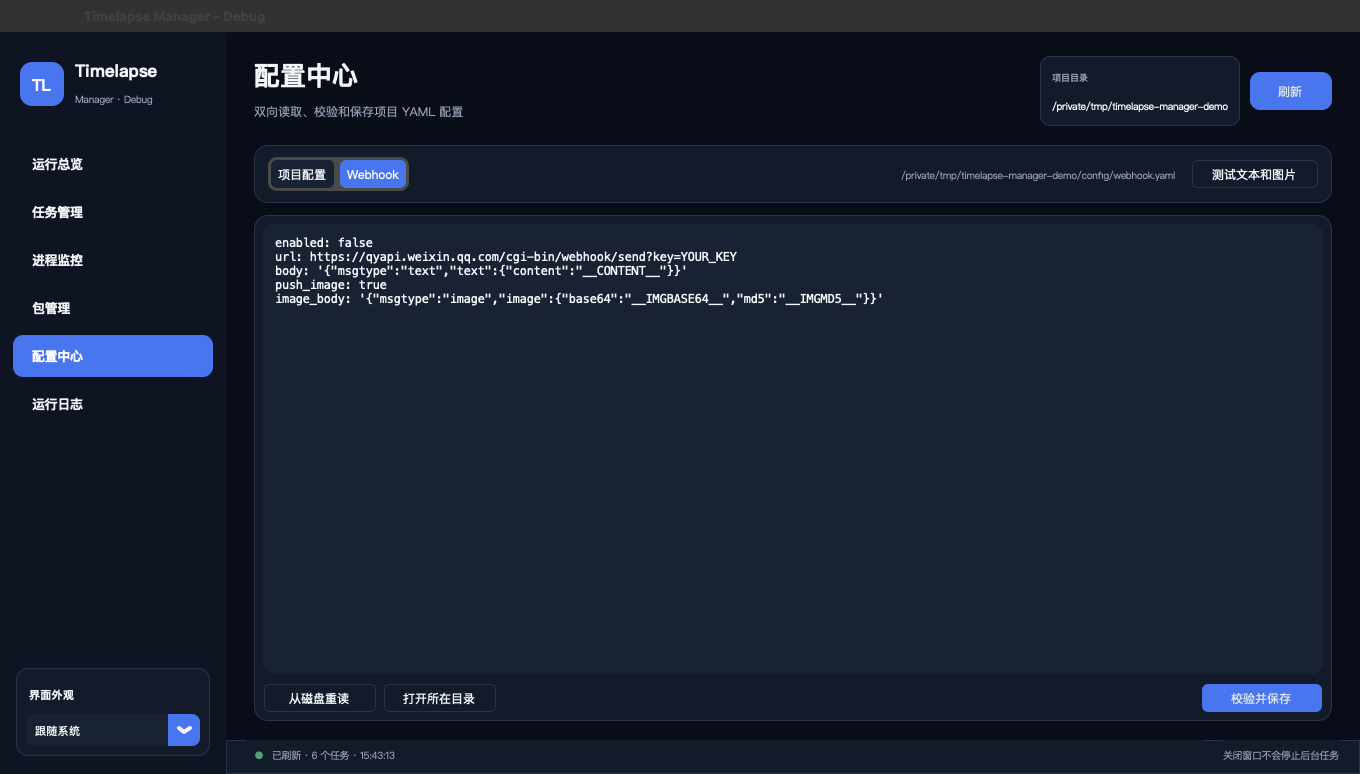Go to 任务管理 page

pyautogui.click(x=113, y=212)
